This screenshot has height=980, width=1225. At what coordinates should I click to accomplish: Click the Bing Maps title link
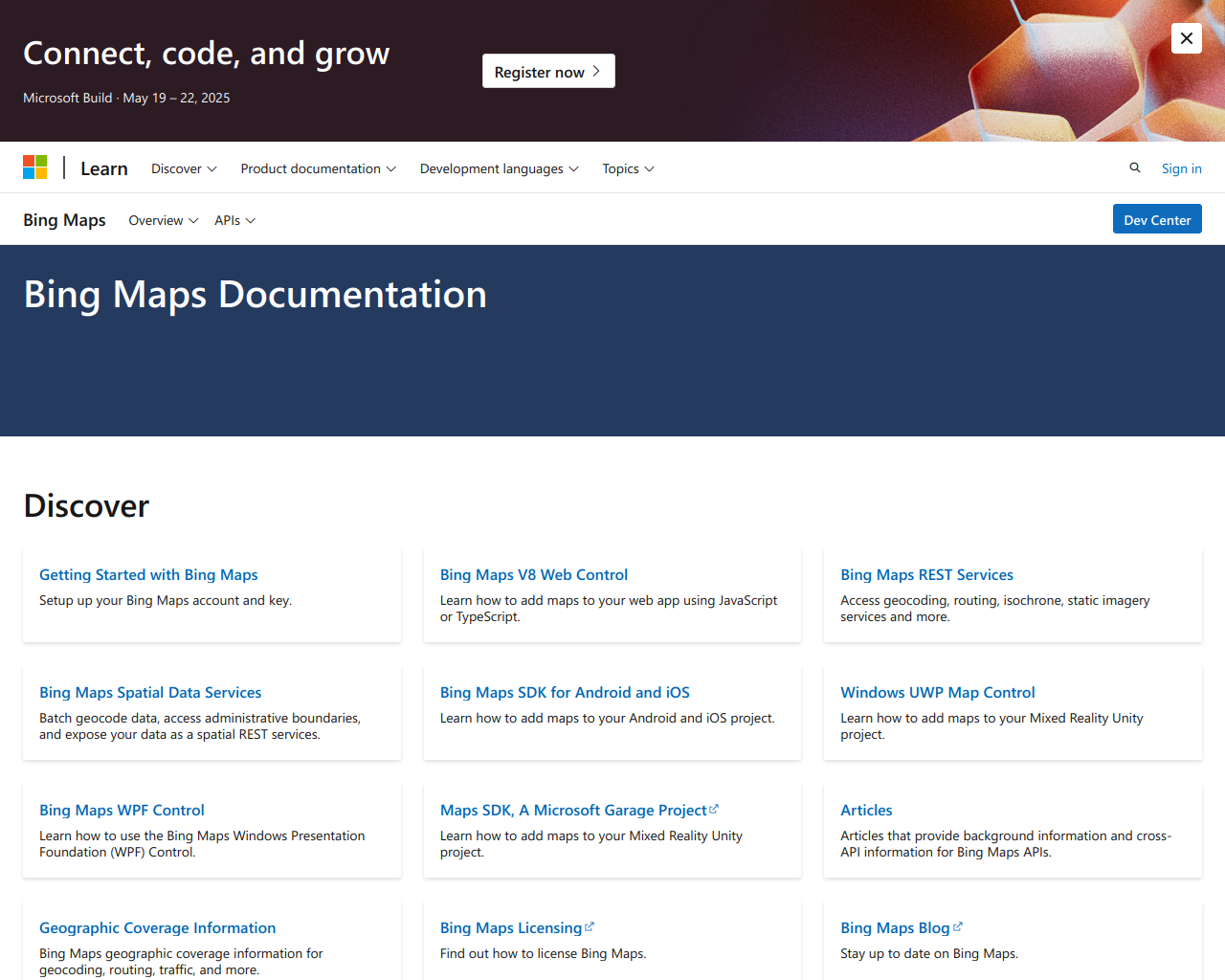point(64,220)
